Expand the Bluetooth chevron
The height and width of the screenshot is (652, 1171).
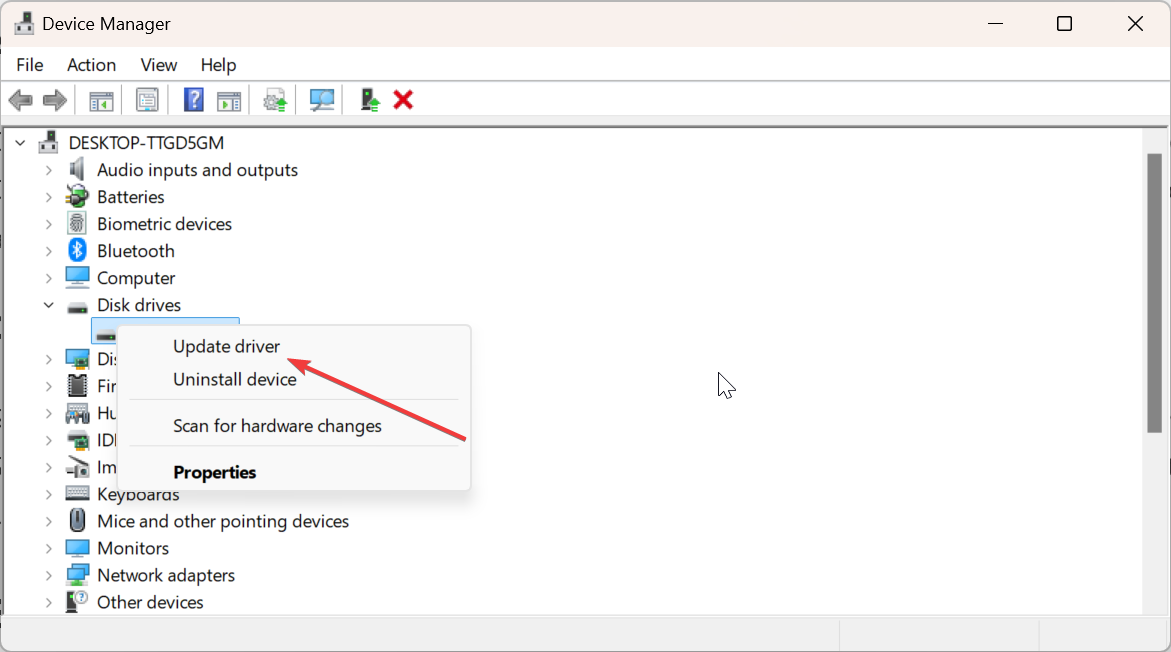pyautogui.click(x=49, y=251)
